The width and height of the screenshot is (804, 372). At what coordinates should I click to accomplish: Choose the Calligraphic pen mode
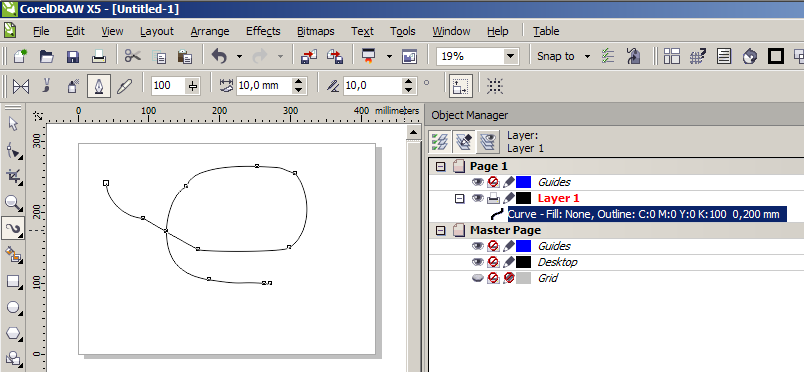tap(98, 86)
